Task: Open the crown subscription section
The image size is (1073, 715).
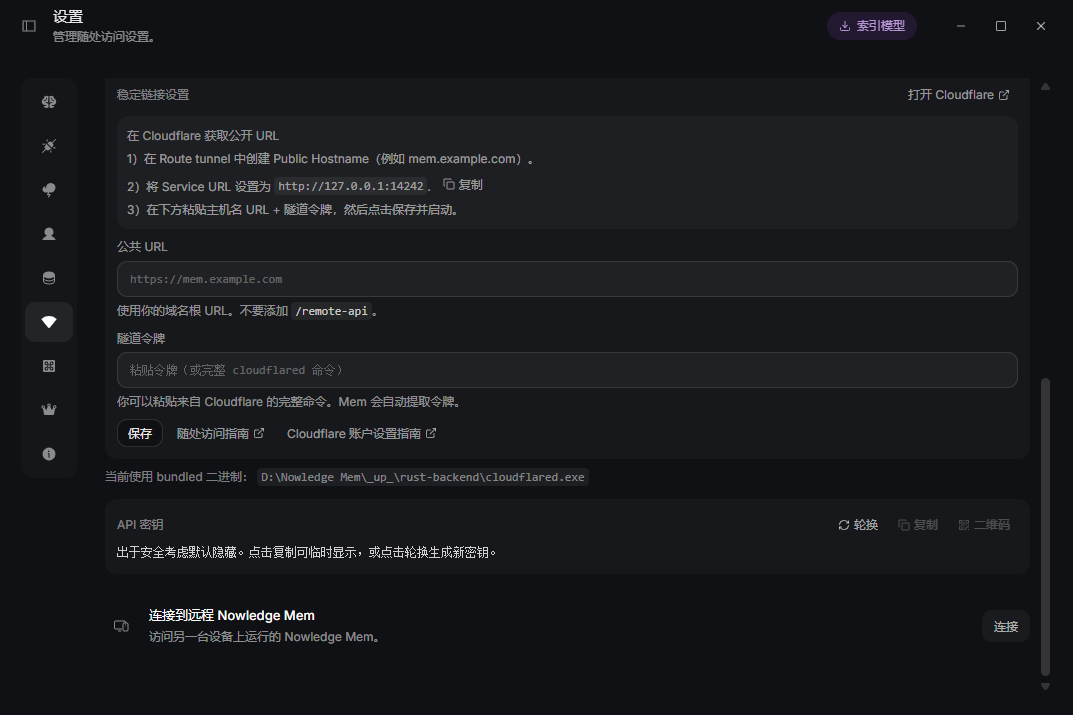Action: [49, 410]
